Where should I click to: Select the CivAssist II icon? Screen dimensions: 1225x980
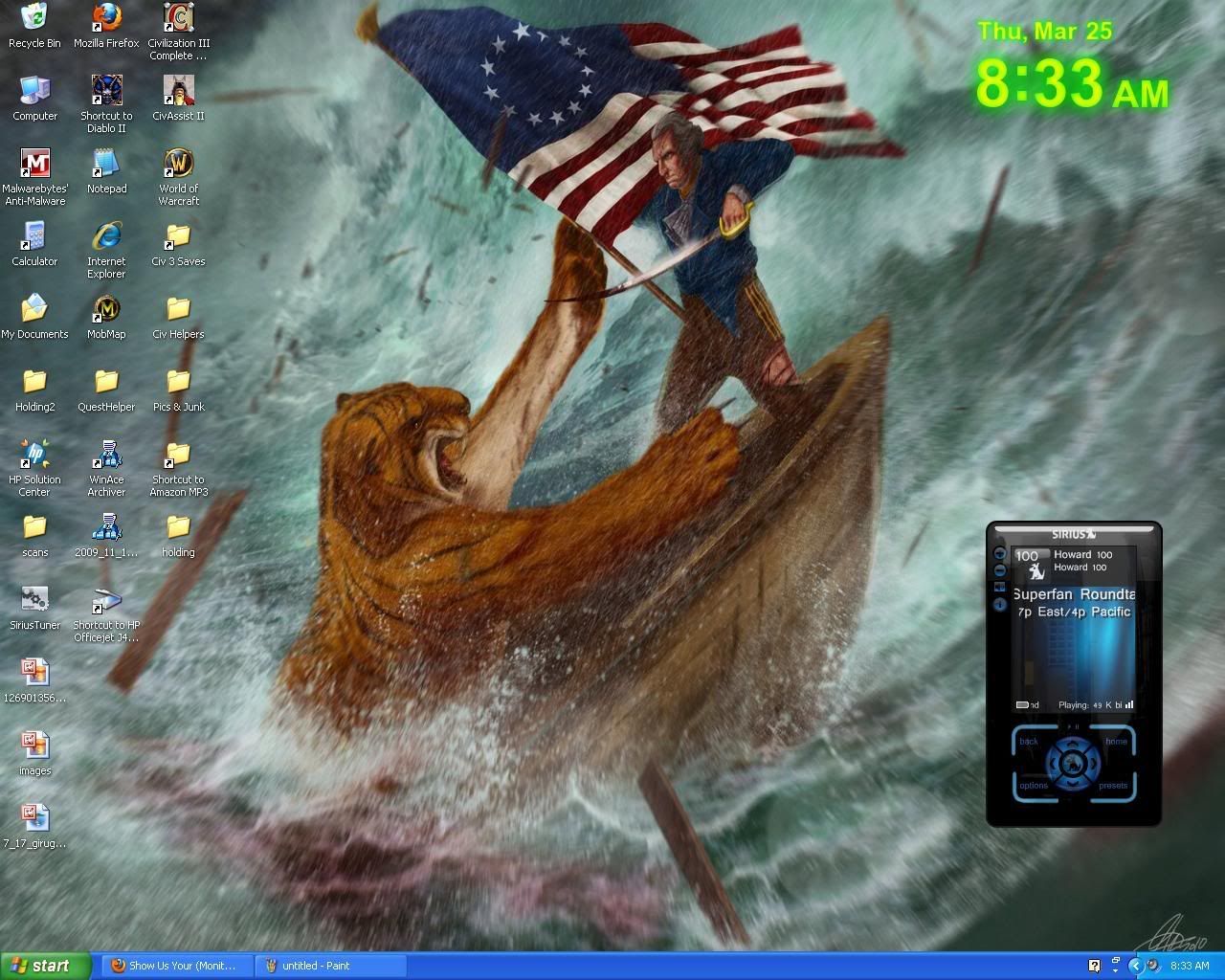click(178, 99)
